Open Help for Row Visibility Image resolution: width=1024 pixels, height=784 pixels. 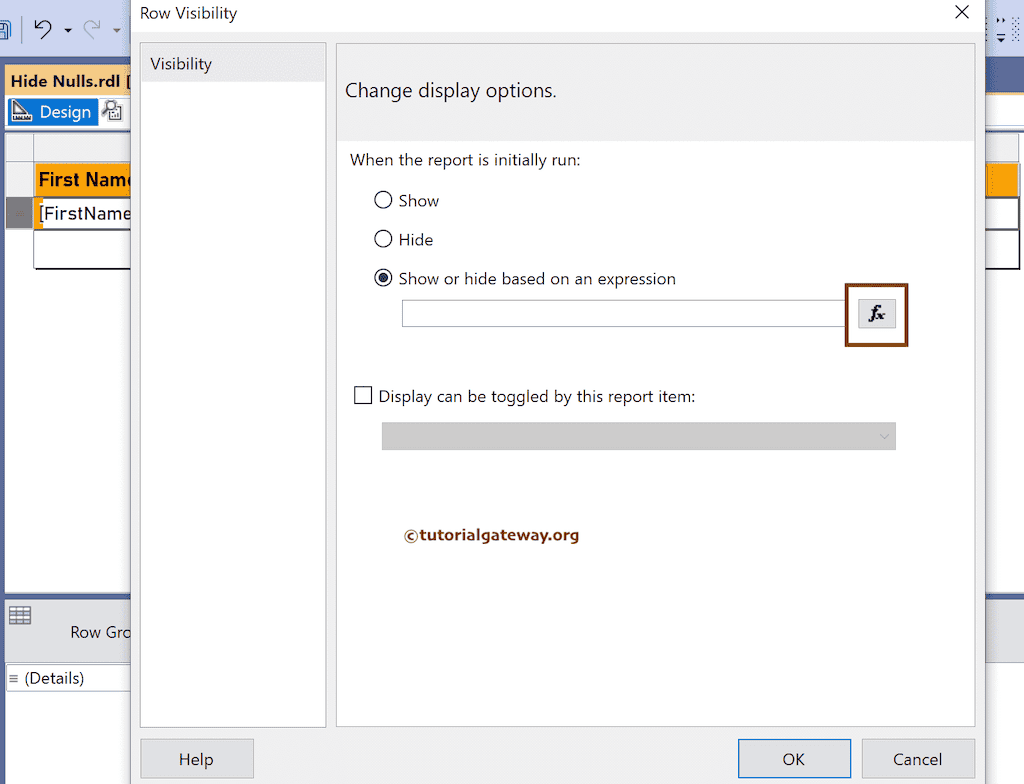(x=196, y=759)
